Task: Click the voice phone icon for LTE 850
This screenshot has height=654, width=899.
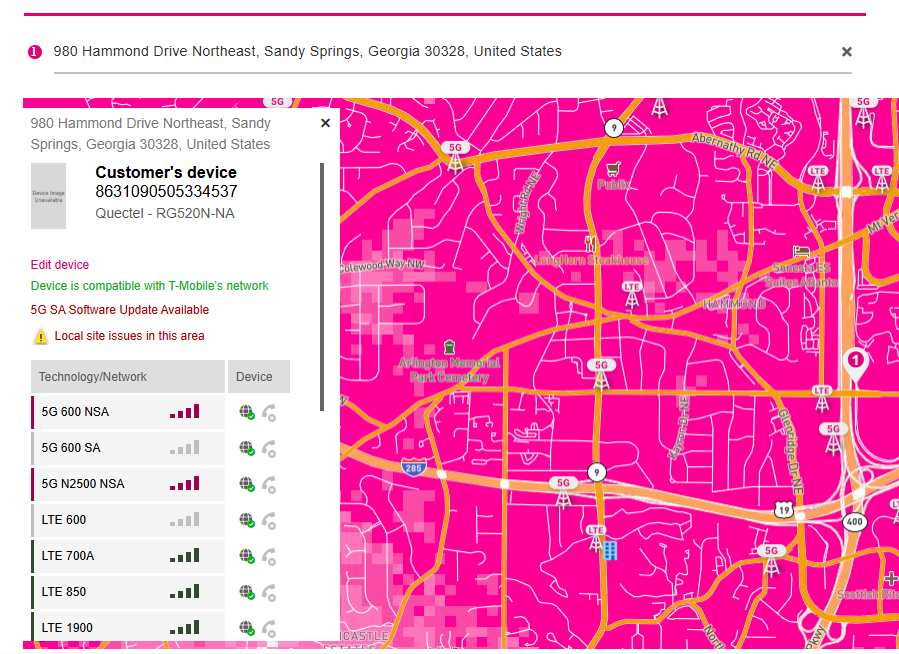Action: click(x=269, y=592)
